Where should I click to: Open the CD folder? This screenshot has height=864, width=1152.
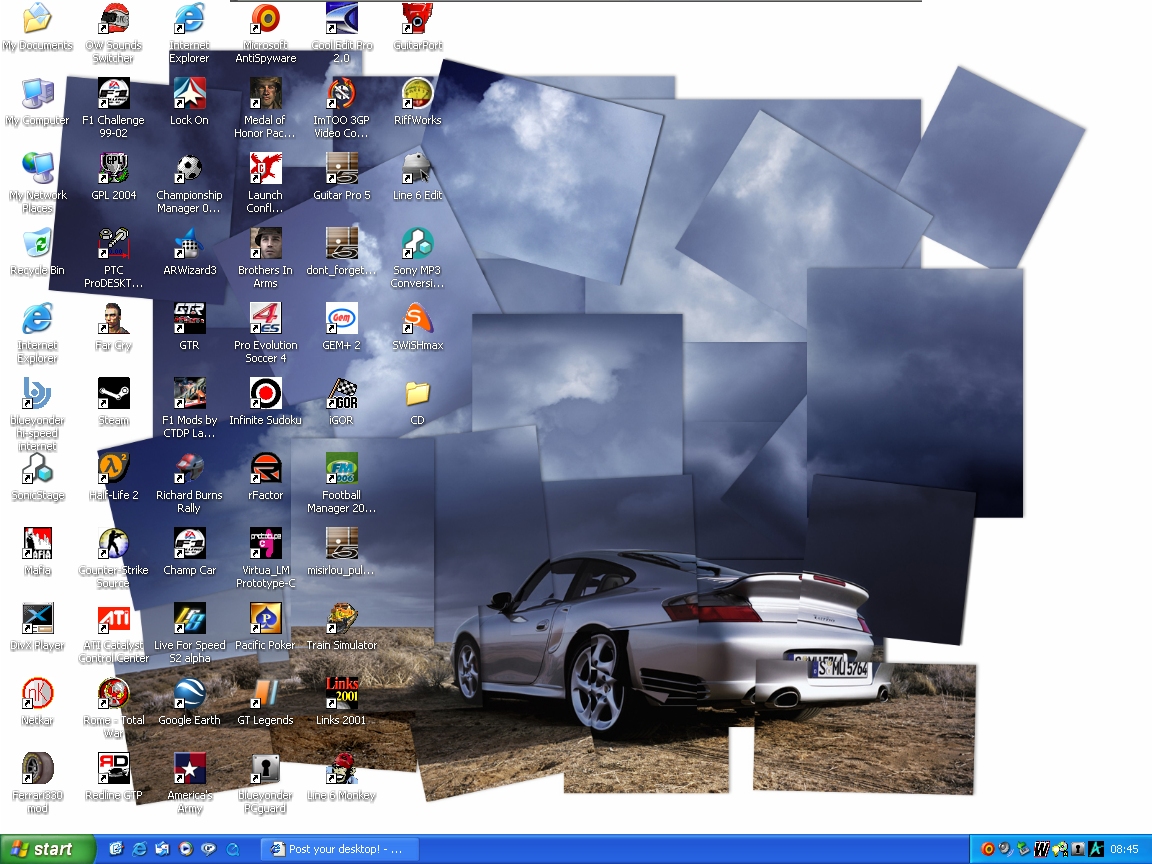[x=417, y=393]
